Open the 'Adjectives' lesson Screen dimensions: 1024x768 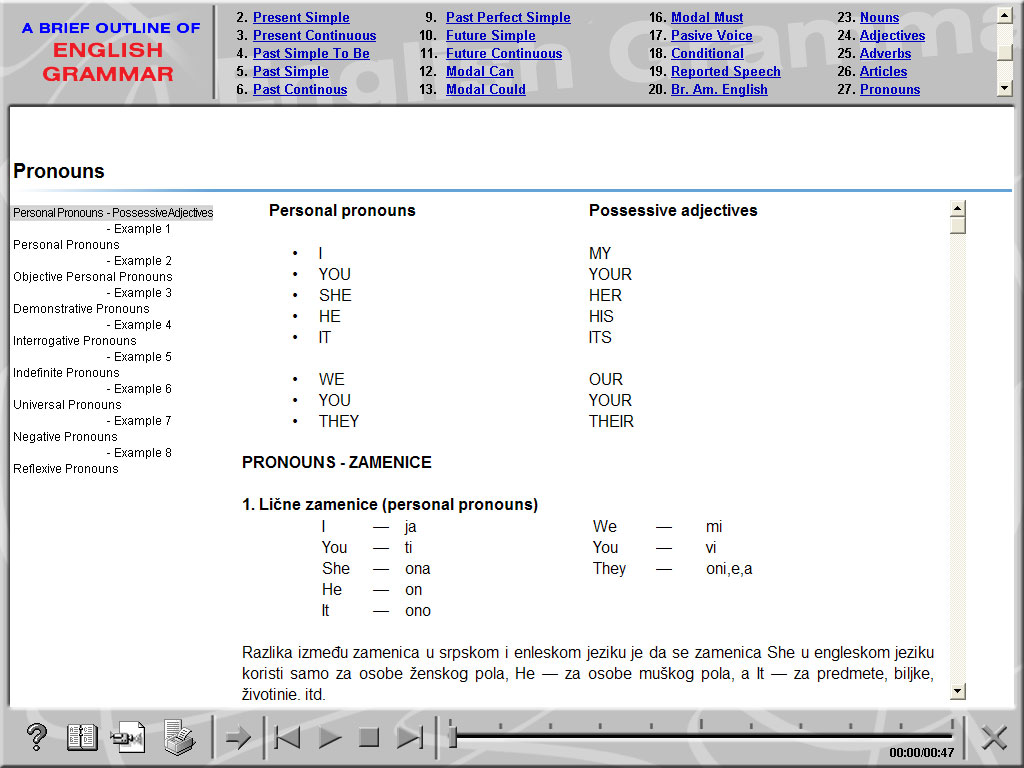click(x=892, y=35)
